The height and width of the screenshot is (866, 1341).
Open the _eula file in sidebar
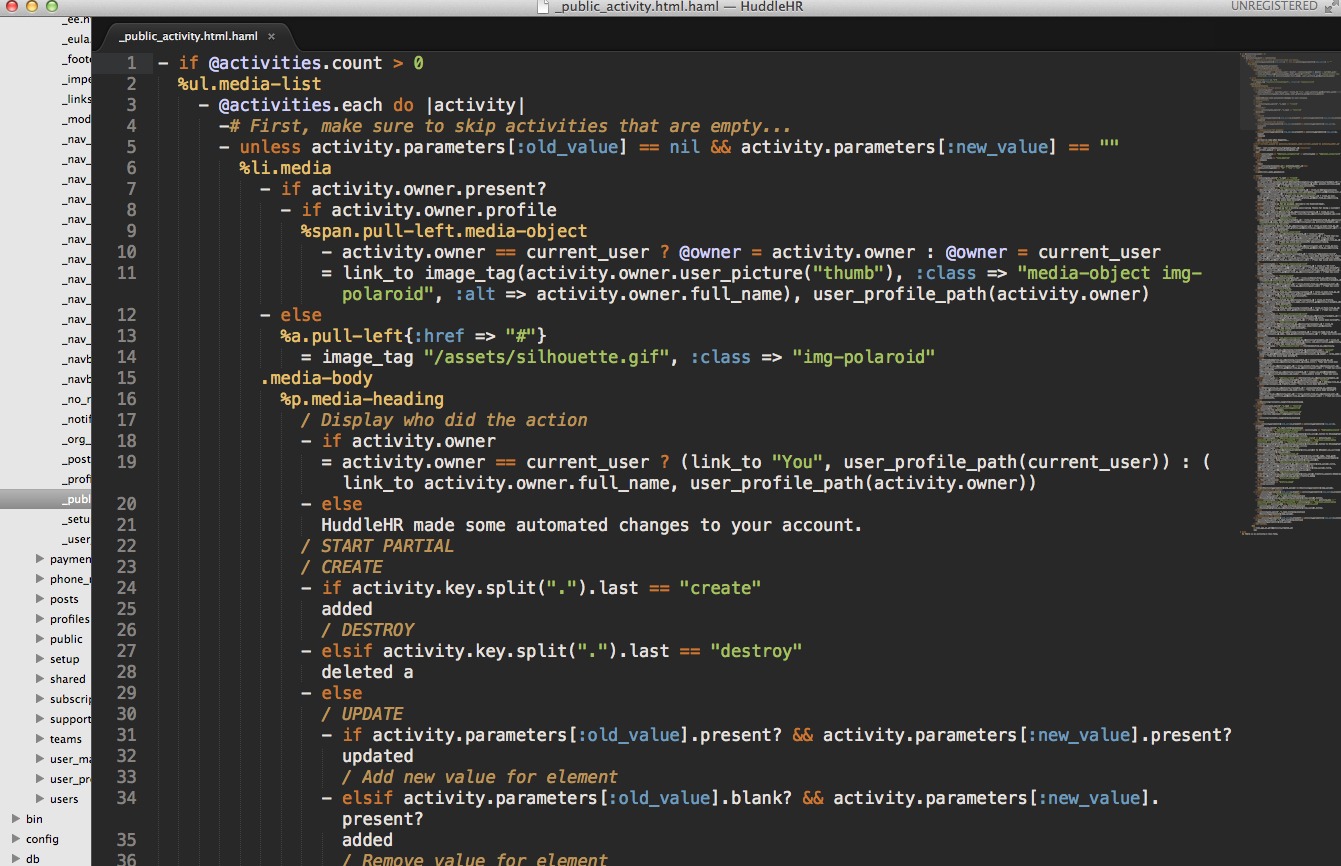tap(76, 39)
